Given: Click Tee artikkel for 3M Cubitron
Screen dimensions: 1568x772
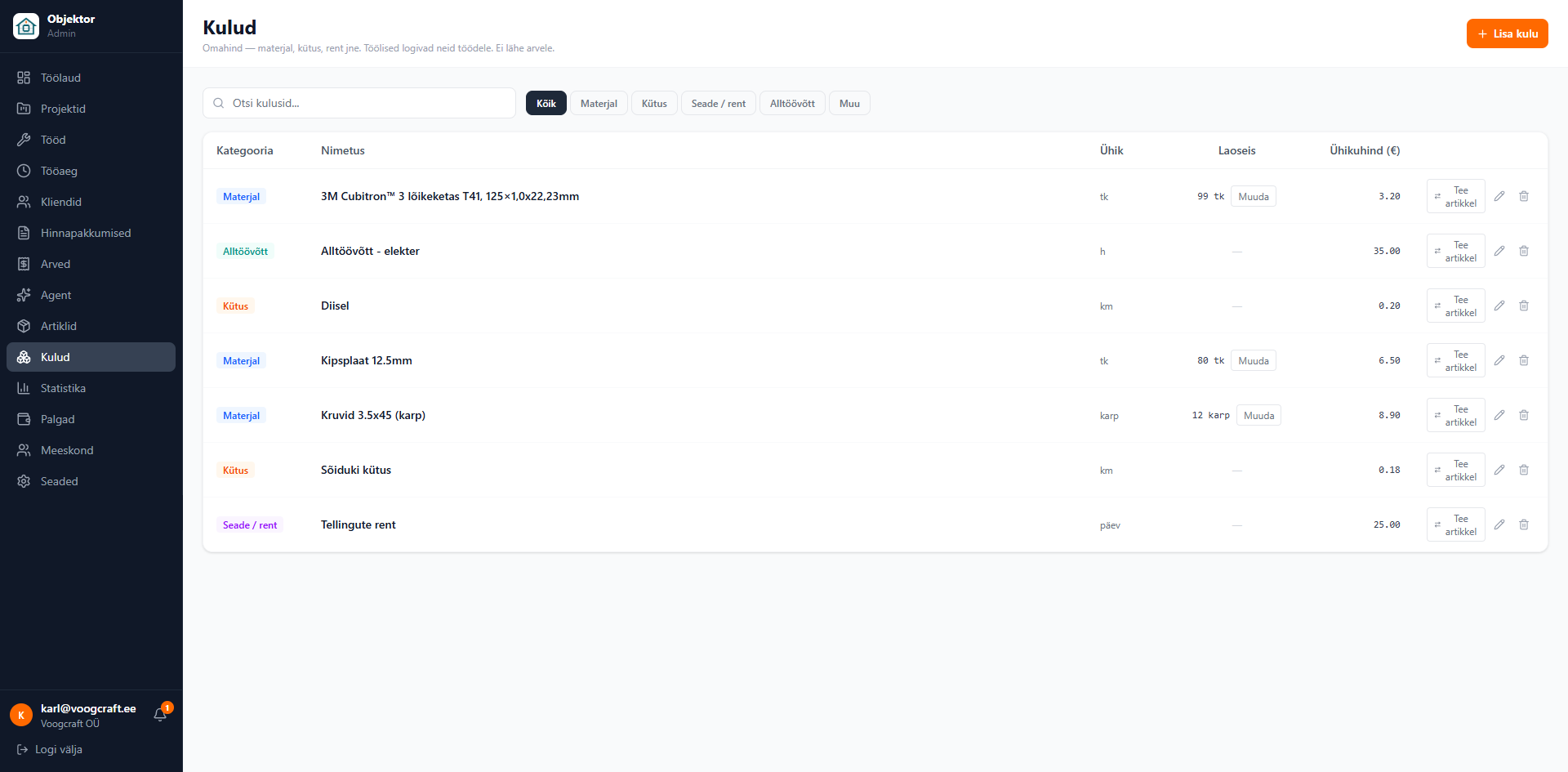Looking at the screenshot, I should (x=1456, y=196).
